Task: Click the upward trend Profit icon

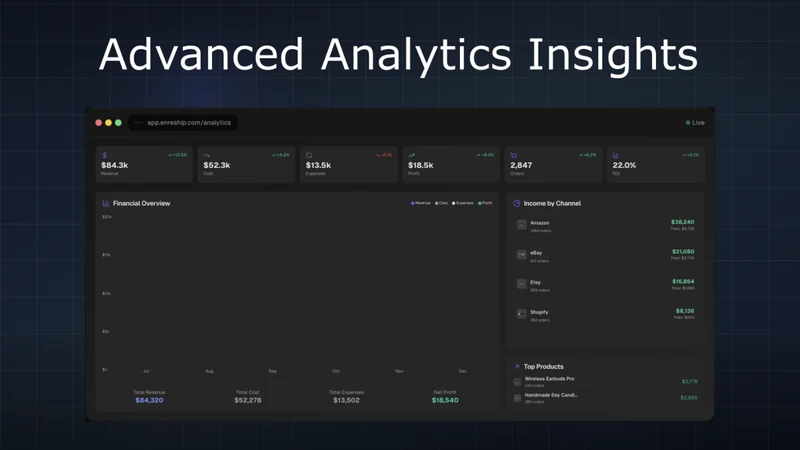Action: (x=411, y=155)
